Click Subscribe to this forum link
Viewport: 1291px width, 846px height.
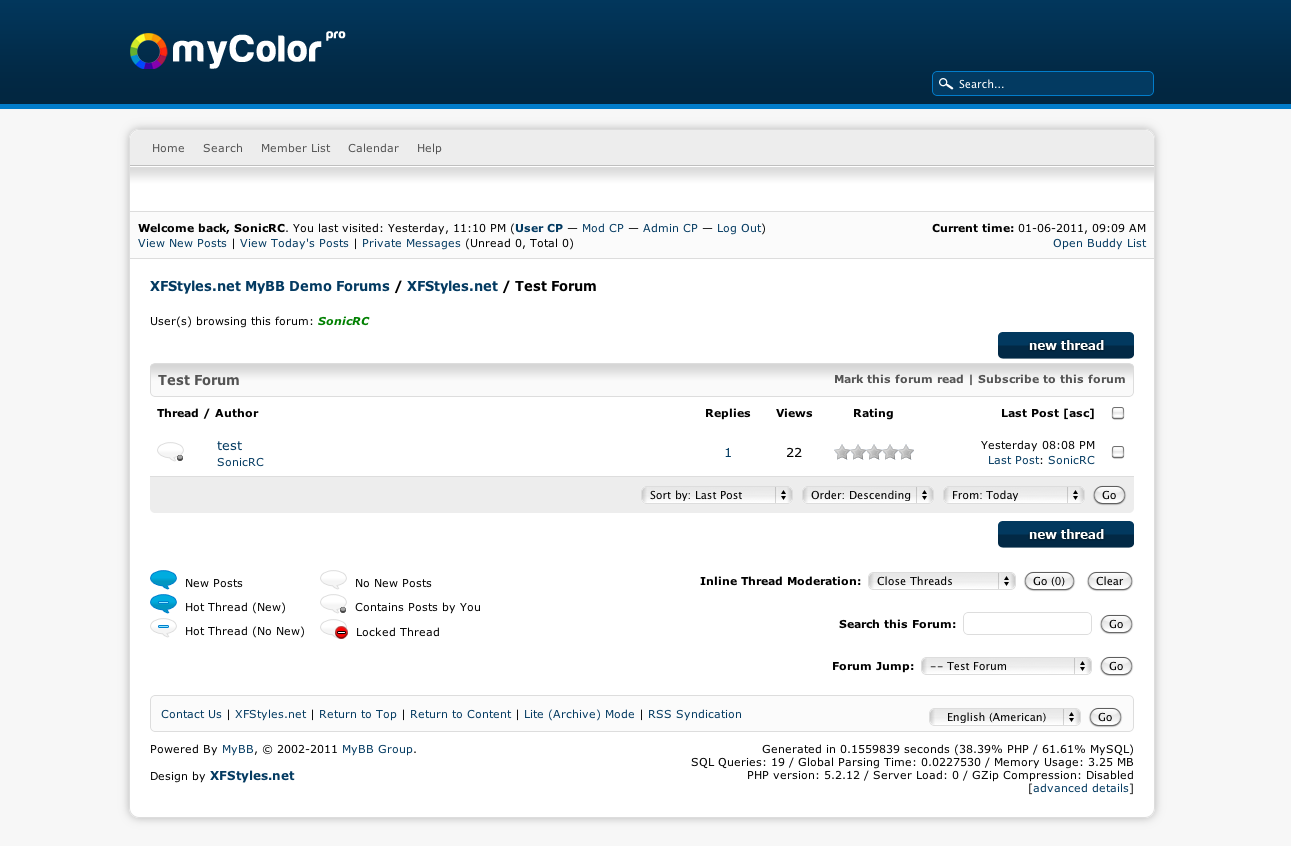pyautogui.click(x=1051, y=379)
